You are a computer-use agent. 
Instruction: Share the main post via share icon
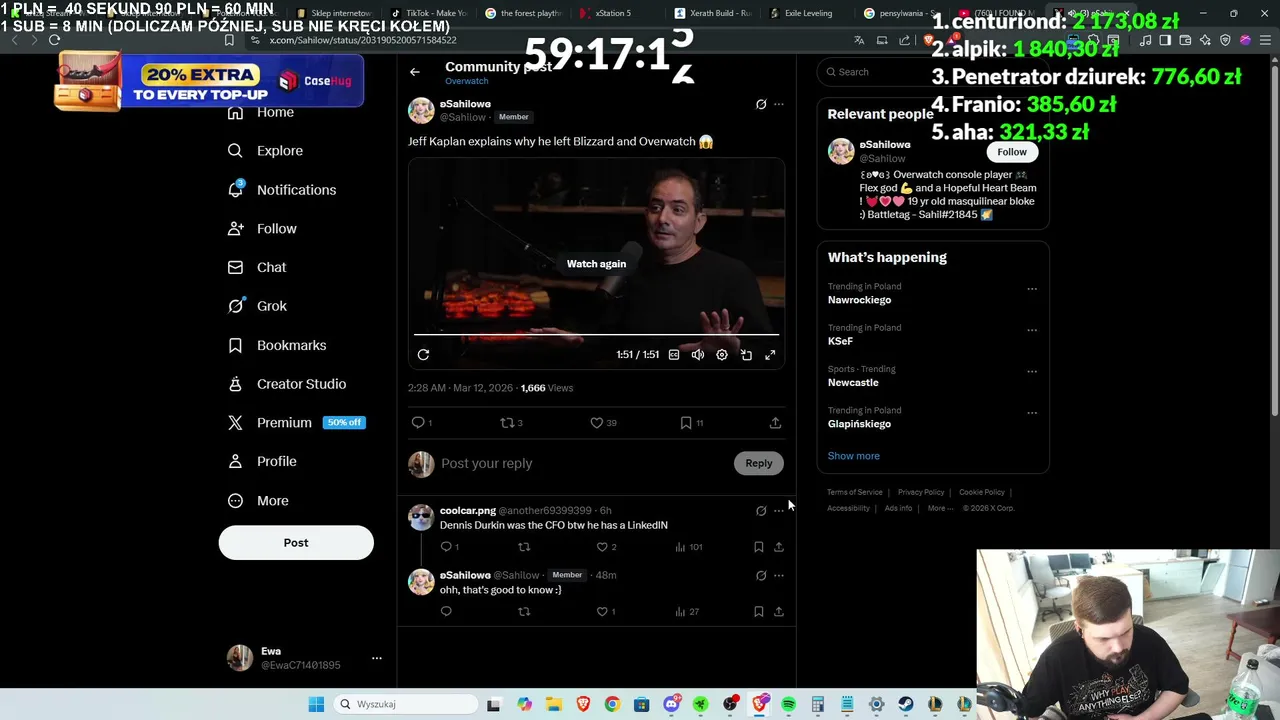775,423
